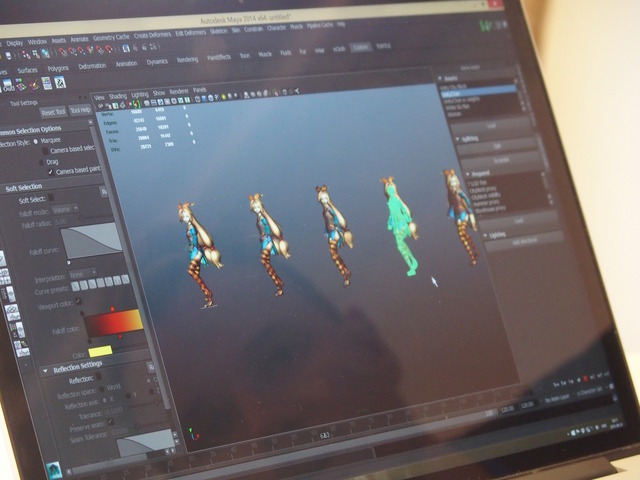
Task: Choose the first curve preset thumbnail
Action: click(x=76, y=287)
